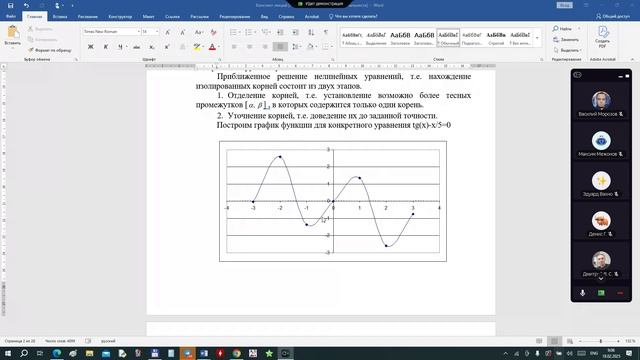Click the Undo arrow icon
This screenshot has width=640, height=360.
(26, 5)
